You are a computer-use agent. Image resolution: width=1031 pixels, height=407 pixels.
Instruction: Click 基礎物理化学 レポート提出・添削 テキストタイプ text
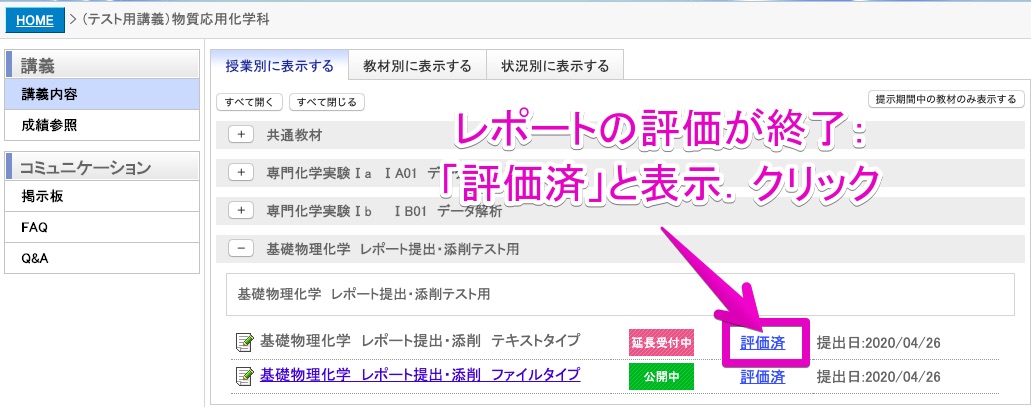pyautogui.click(x=420, y=341)
